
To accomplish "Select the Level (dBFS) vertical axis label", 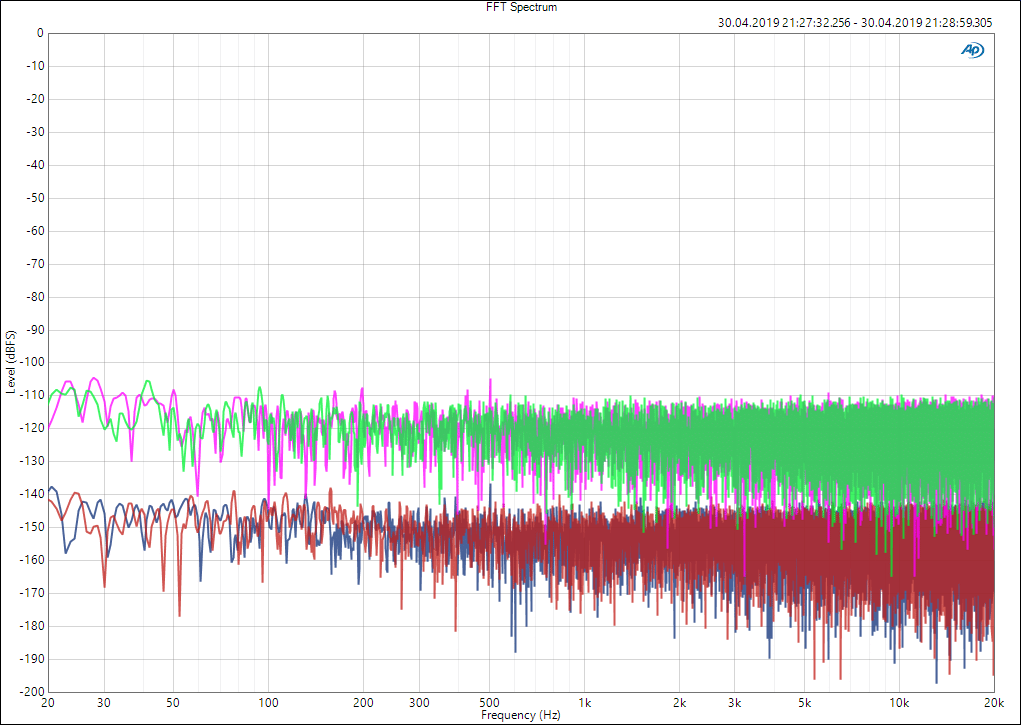I will pyautogui.click(x=9, y=361).
